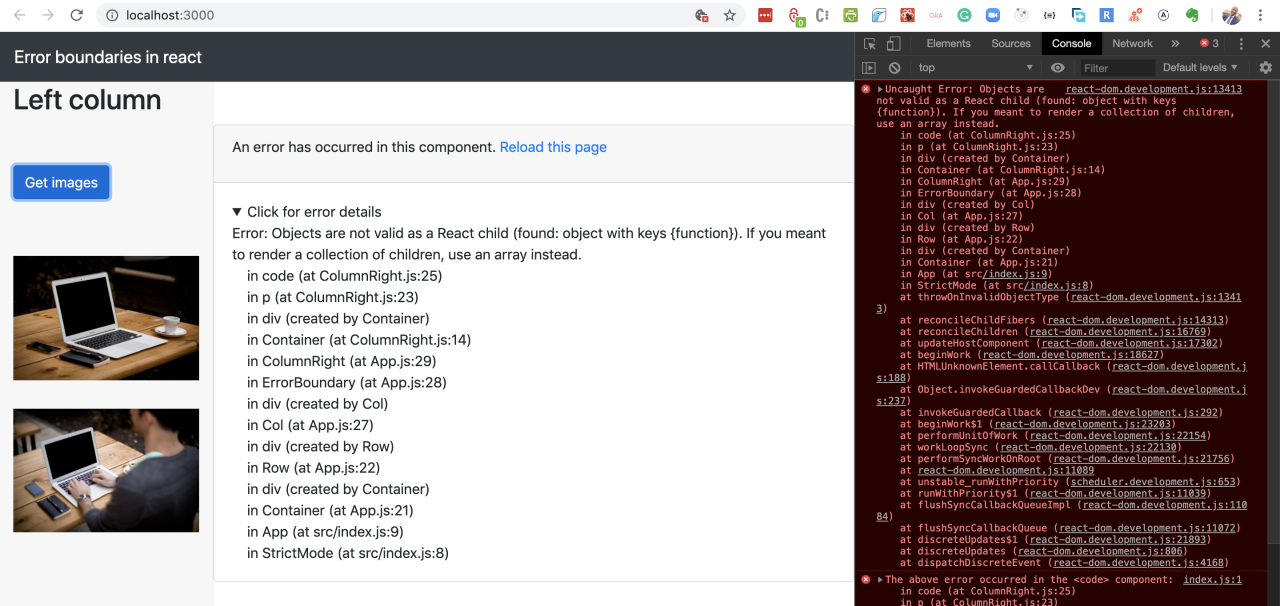Screen dimensions: 1280x606
Task: Switch to the Network tab
Action: pyautogui.click(x=1132, y=44)
